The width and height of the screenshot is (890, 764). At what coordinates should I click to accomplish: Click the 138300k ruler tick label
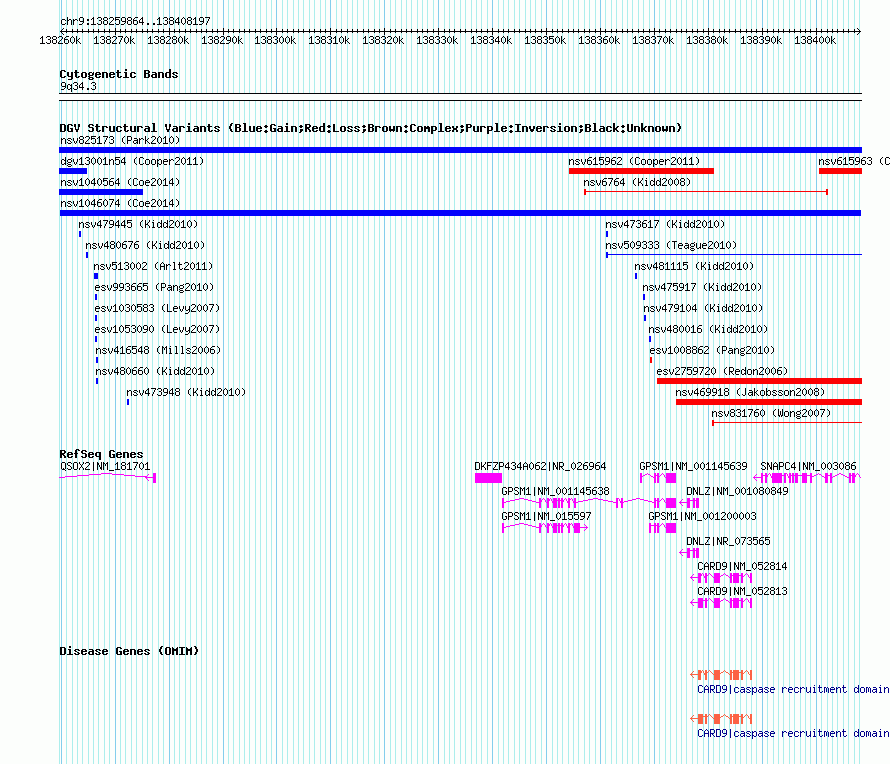tap(275, 41)
